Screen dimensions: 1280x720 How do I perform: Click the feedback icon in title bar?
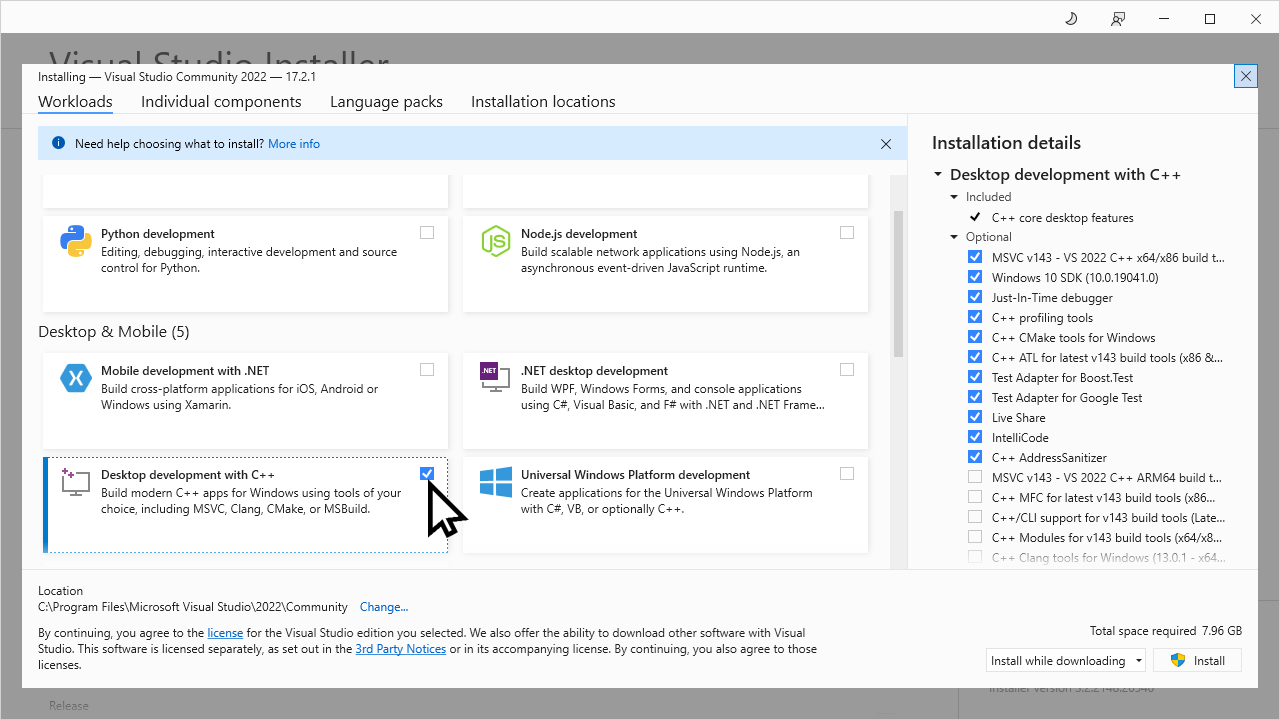[x=1117, y=19]
